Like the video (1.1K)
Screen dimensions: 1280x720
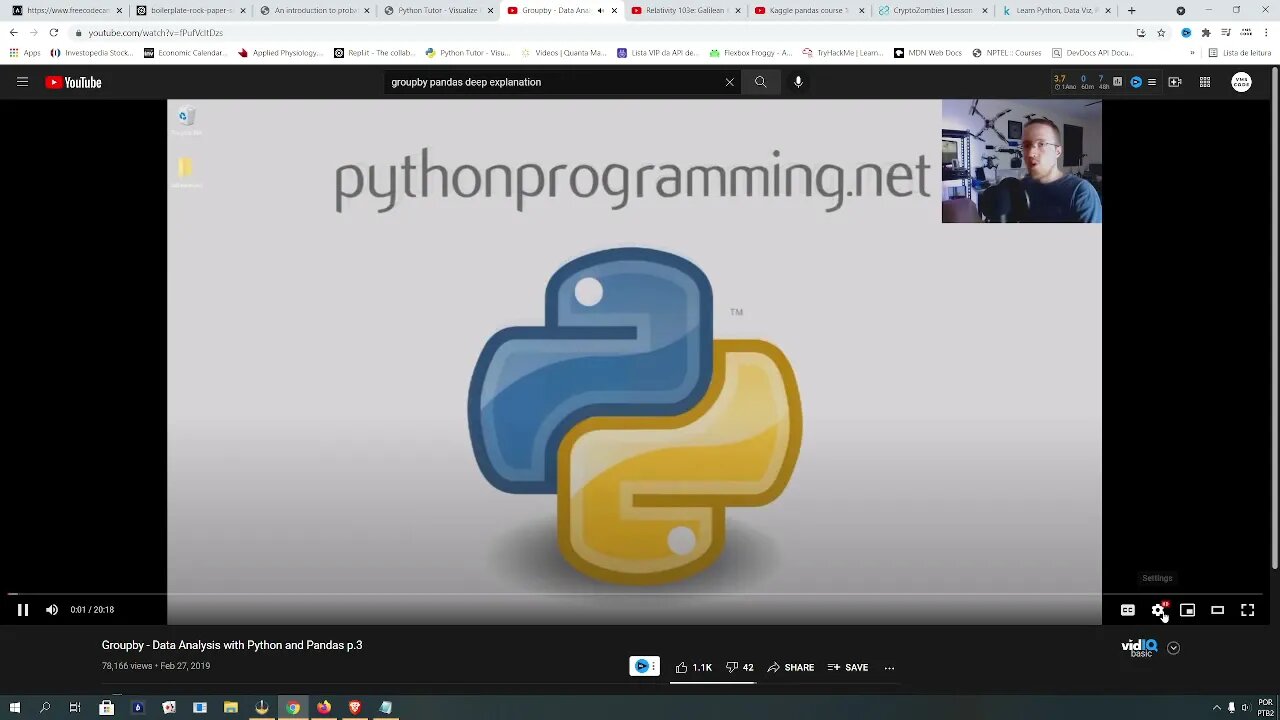coord(693,667)
